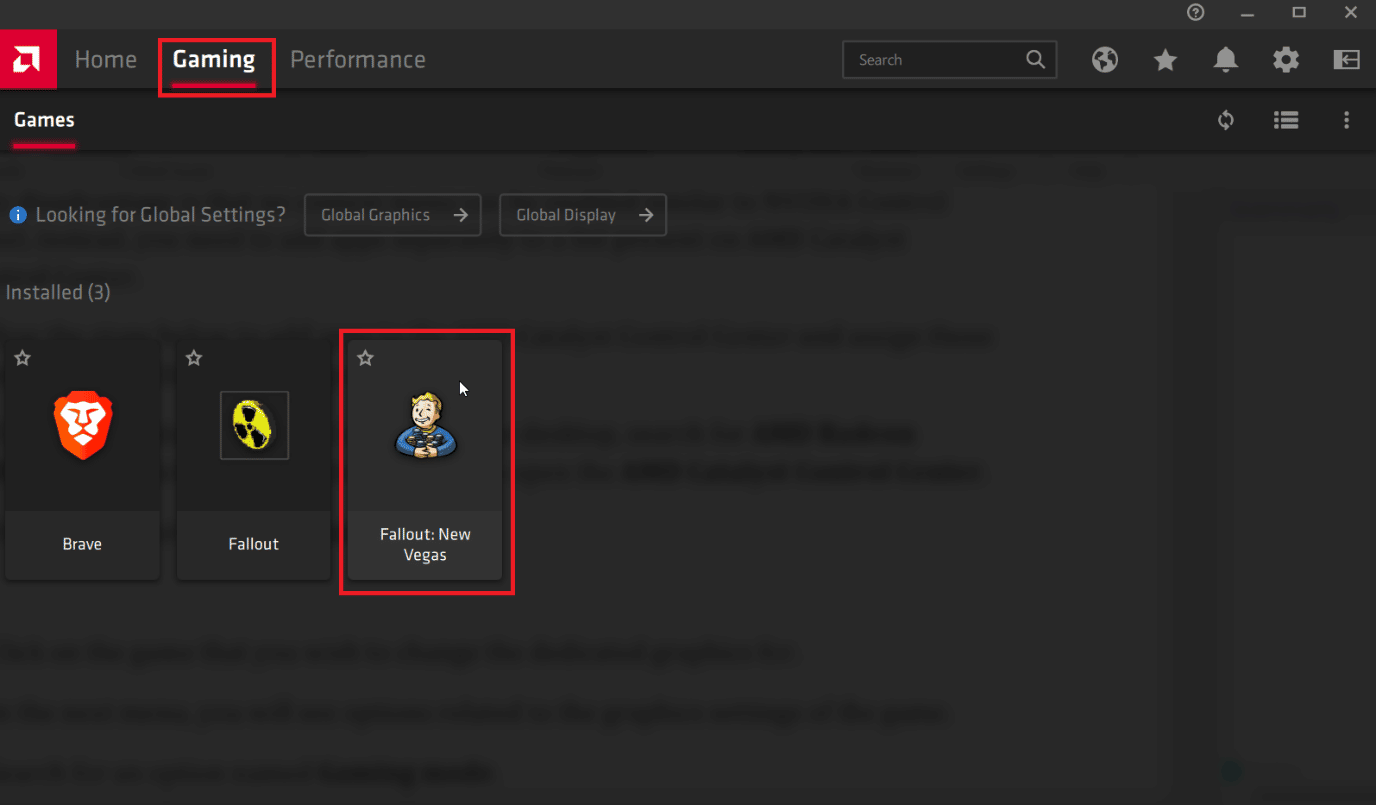Open the web browser globe icon
The width and height of the screenshot is (1376, 805).
1105,60
